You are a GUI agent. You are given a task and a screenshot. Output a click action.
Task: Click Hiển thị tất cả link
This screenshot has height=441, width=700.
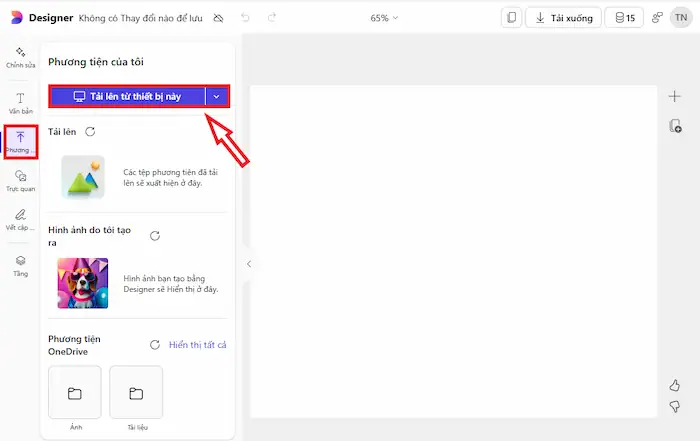(x=197, y=345)
